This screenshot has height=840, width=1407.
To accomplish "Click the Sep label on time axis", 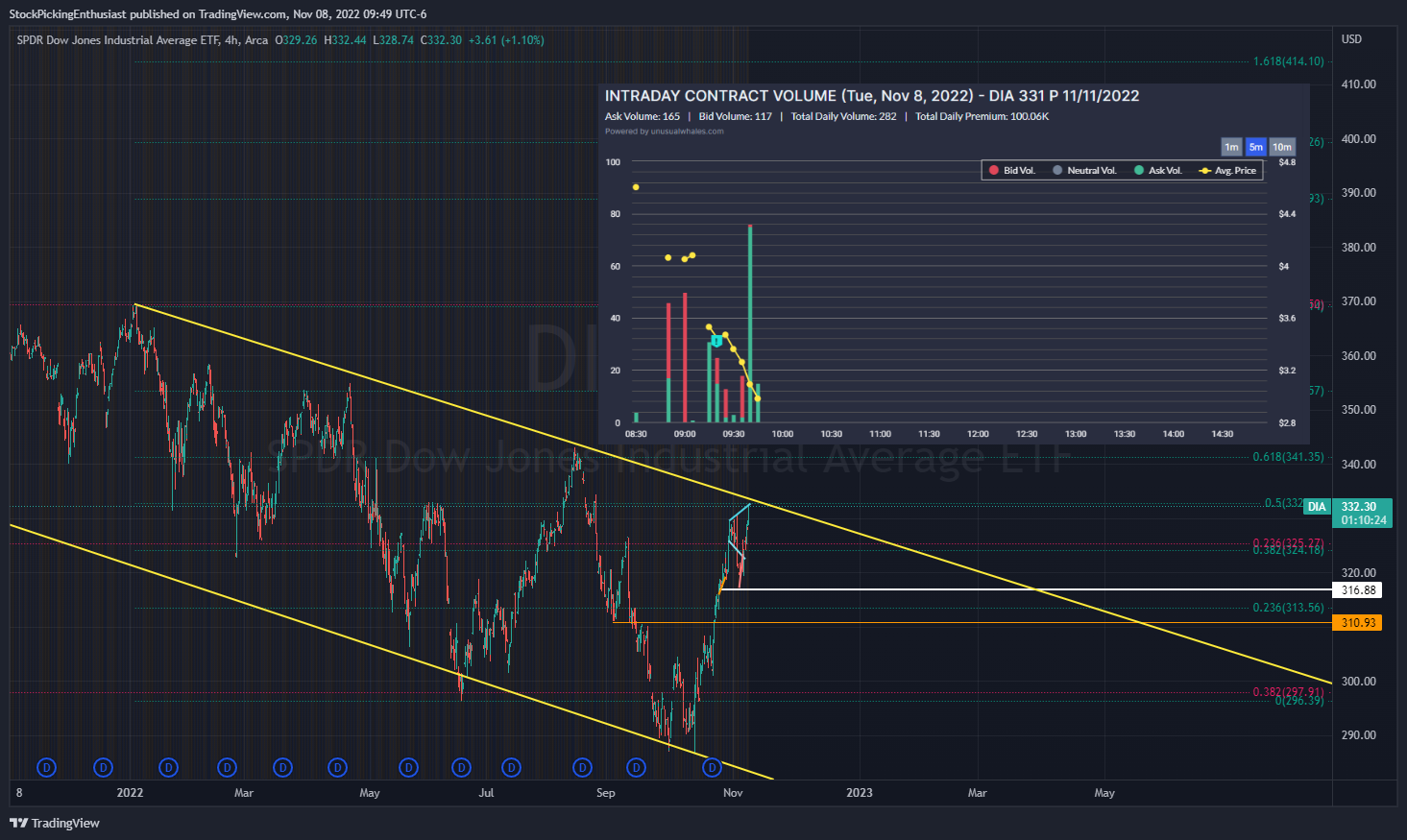I will (606, 793).
